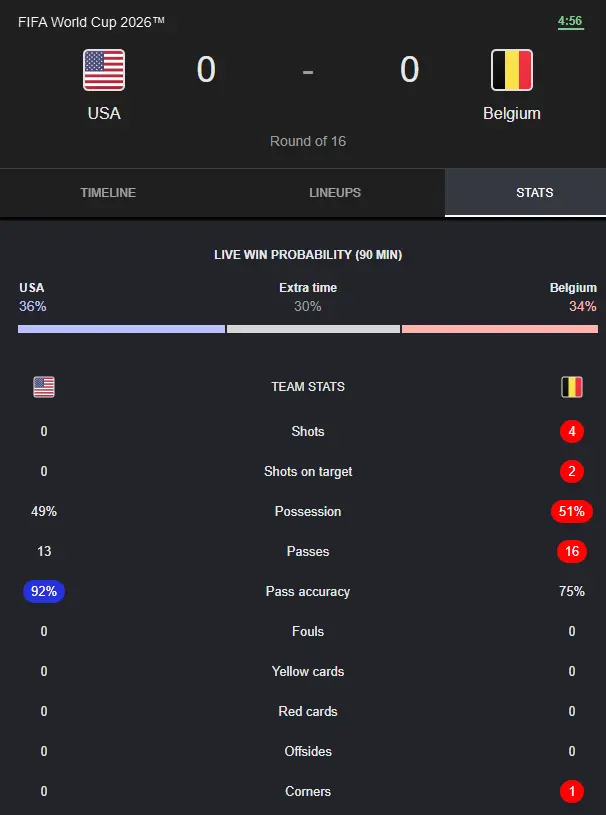Click the USA team name
This screenshot has height=815, width=606.
[x=104, y=113]
